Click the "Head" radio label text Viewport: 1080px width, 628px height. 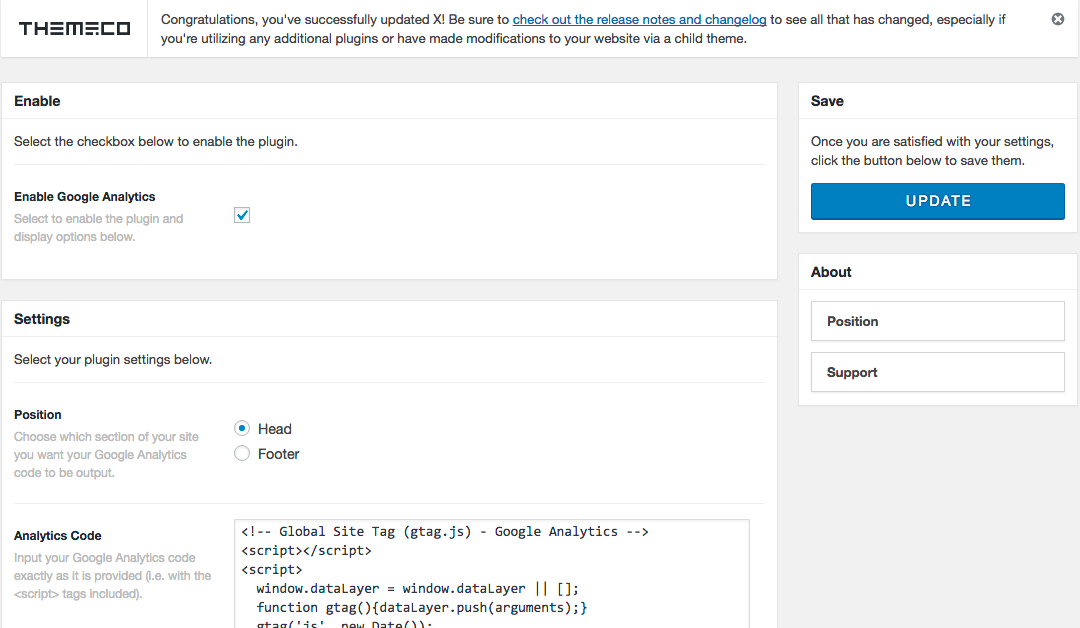coord(275,429)
